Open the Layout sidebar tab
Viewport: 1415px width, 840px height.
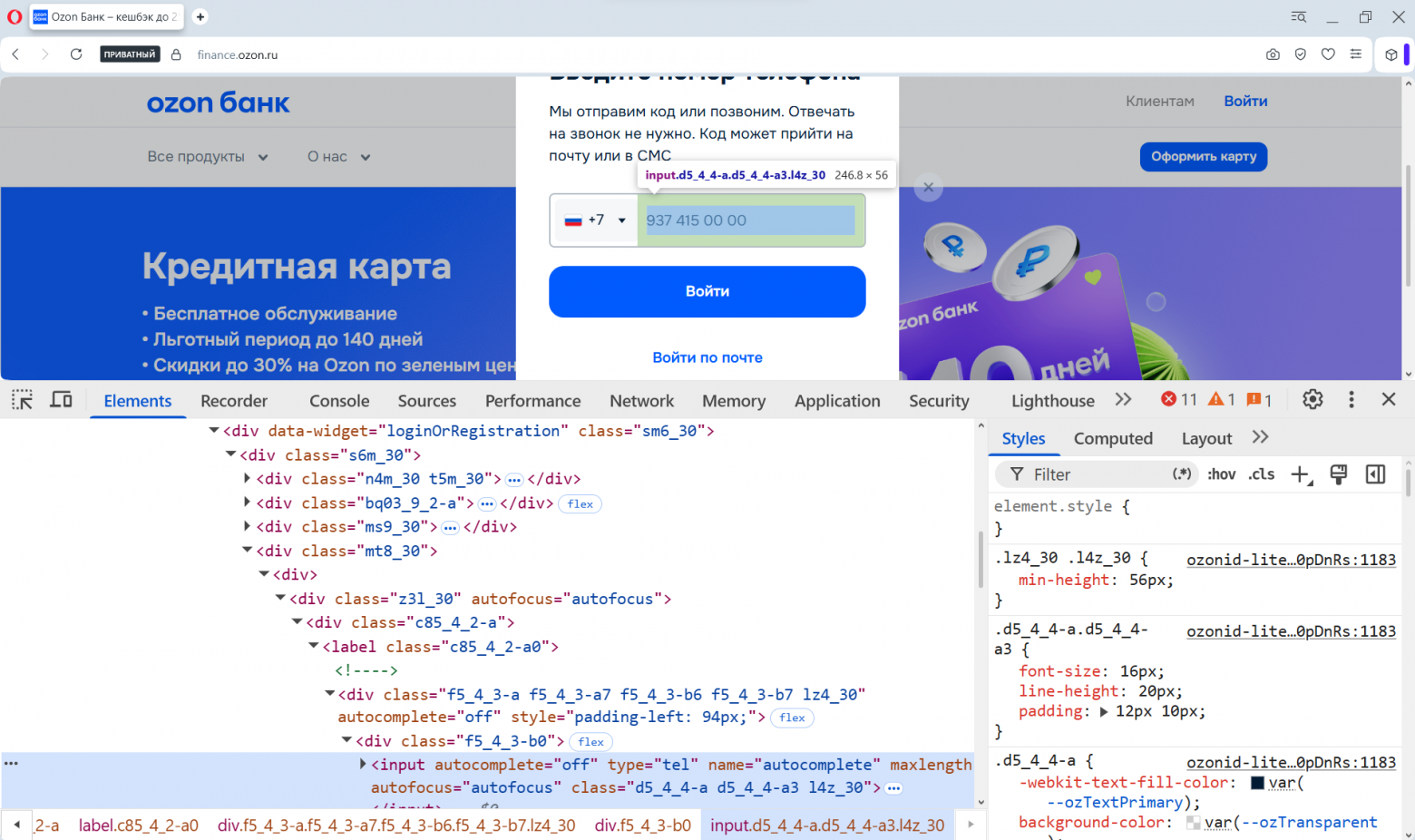[1206, 438]
